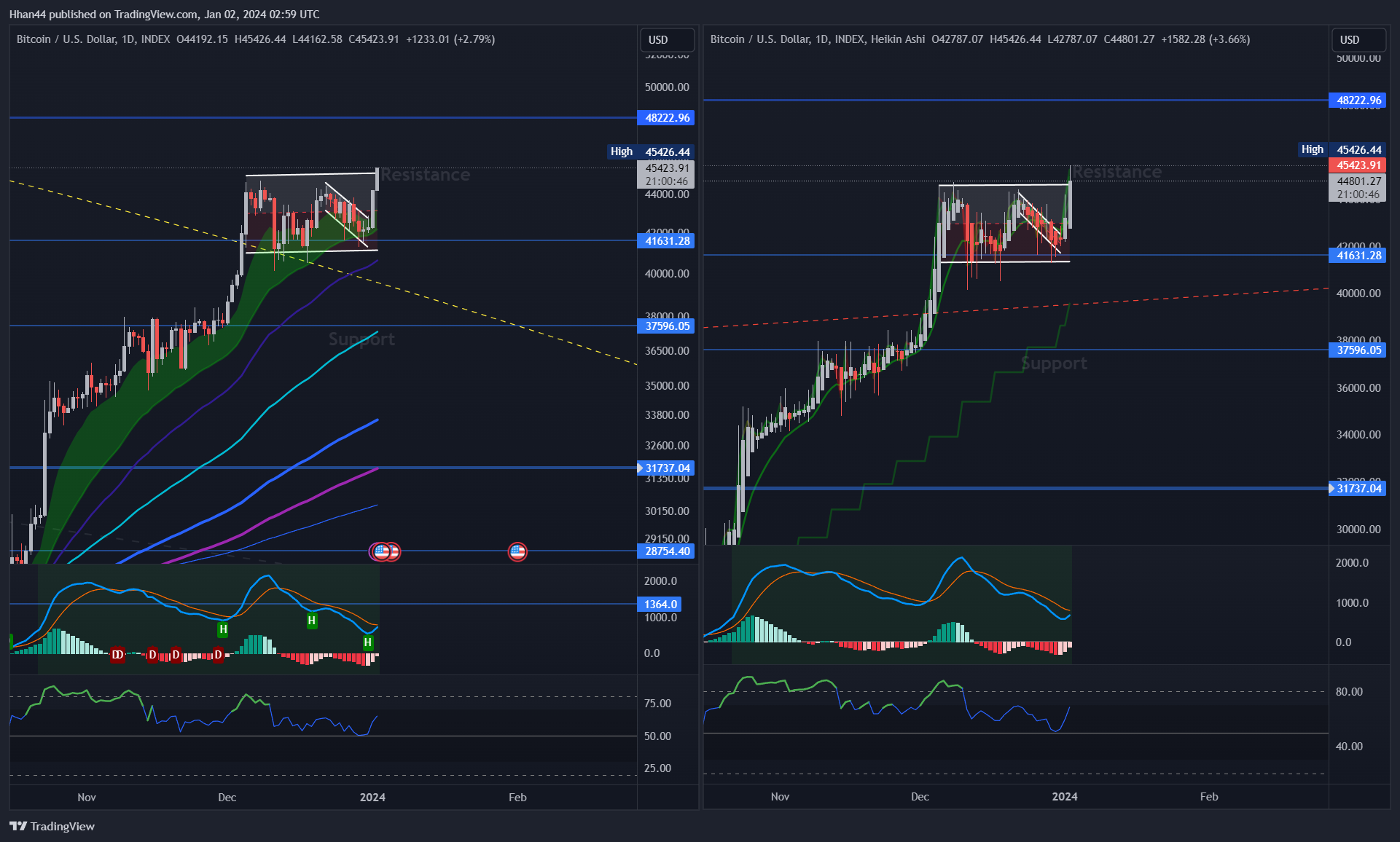Click the Resistance text on the candlestick chart
1400x842 pixels.
tap(426, 175)
